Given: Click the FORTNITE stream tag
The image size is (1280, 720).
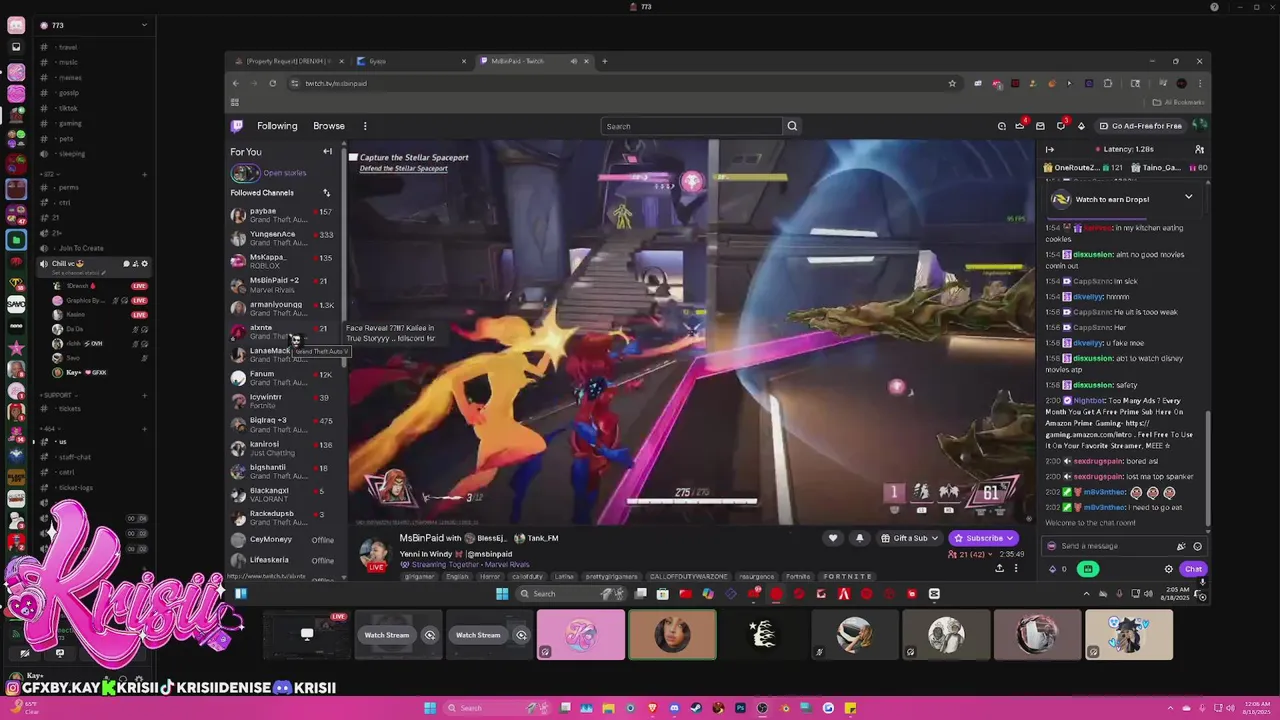Looking at the screenshot, I should [847, 577].
